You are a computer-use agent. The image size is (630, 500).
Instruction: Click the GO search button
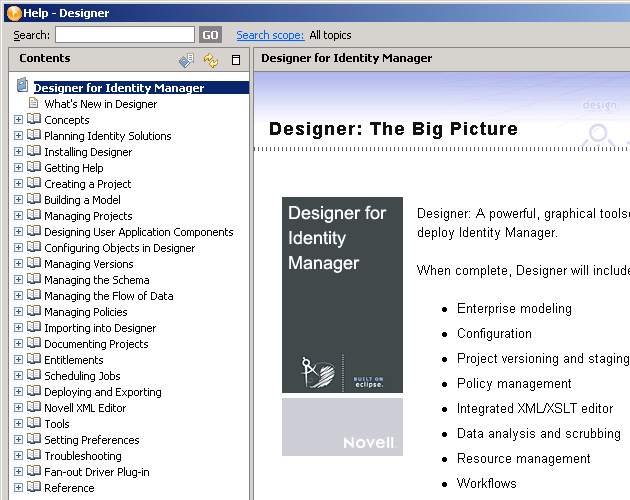(x=210, y=35)
